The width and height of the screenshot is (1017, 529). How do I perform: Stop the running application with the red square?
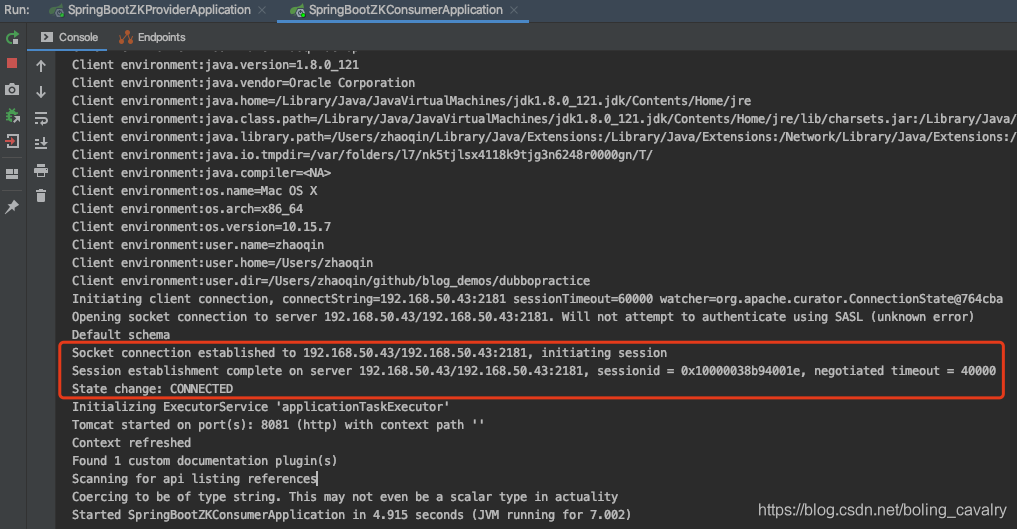12,64
